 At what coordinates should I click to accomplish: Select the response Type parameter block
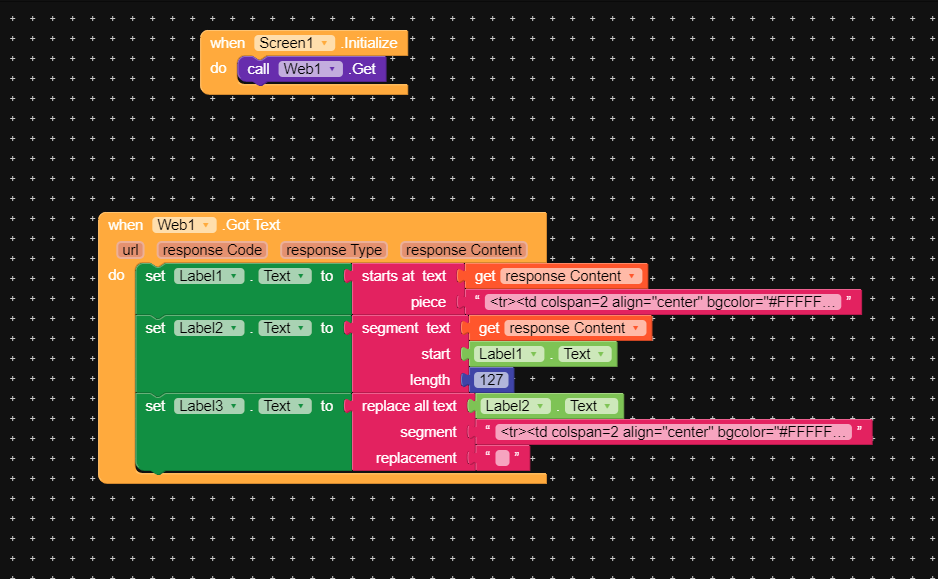334,250
